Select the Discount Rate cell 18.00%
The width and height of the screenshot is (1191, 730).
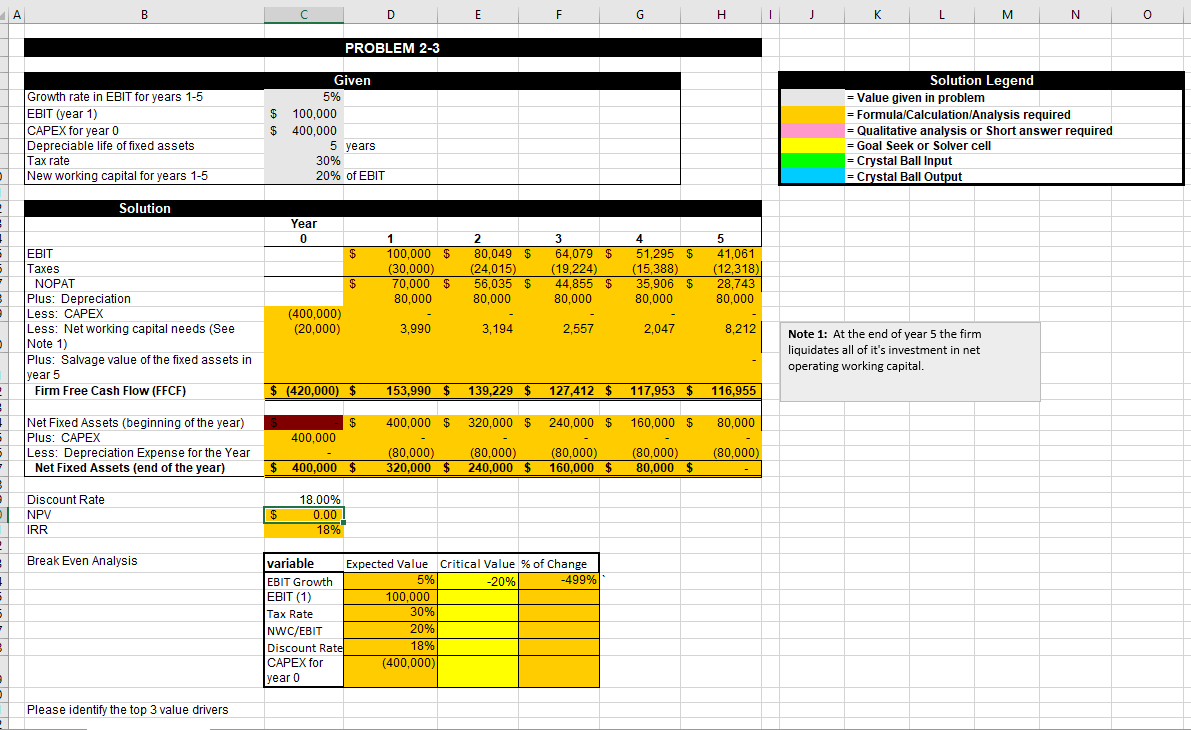point(304,500)
